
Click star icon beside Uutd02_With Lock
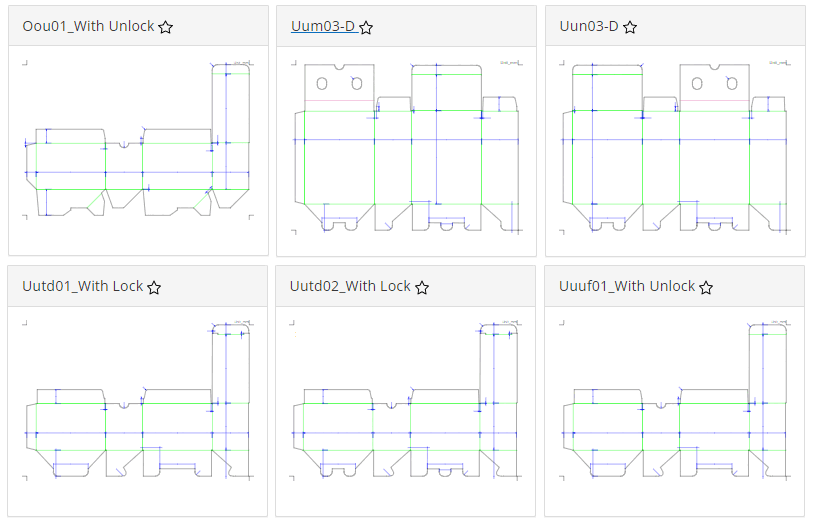pos(422,287)
